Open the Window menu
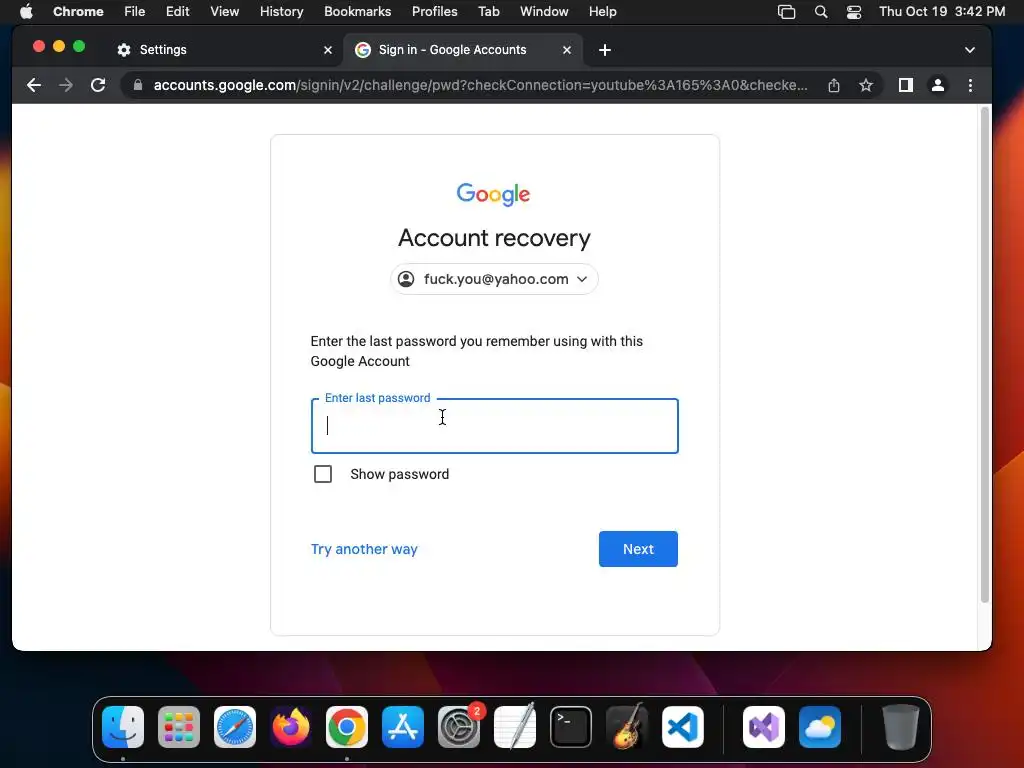 [x=544, y=12]
